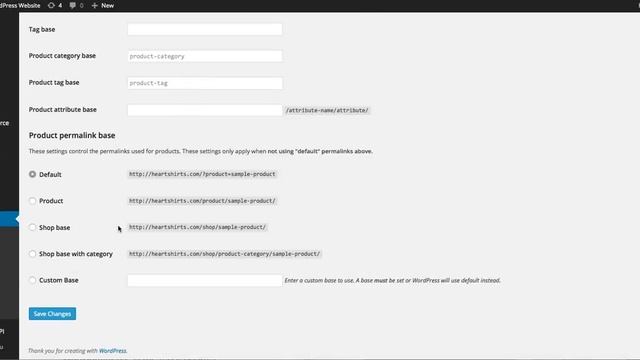Click into Product category base field
This screenshot has height=360, width=640.
coord(204,56)
